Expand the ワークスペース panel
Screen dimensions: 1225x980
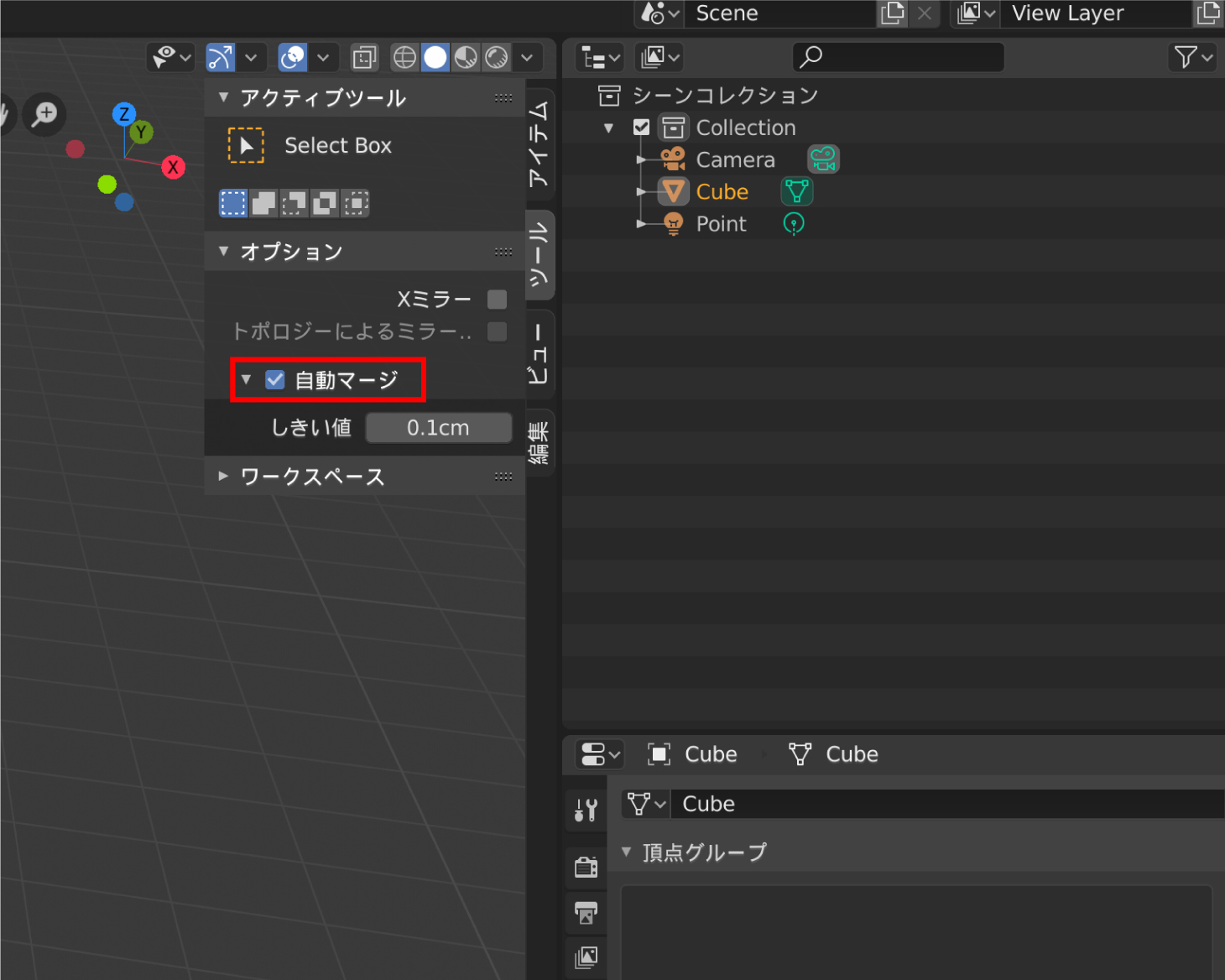tap(223, 477)
